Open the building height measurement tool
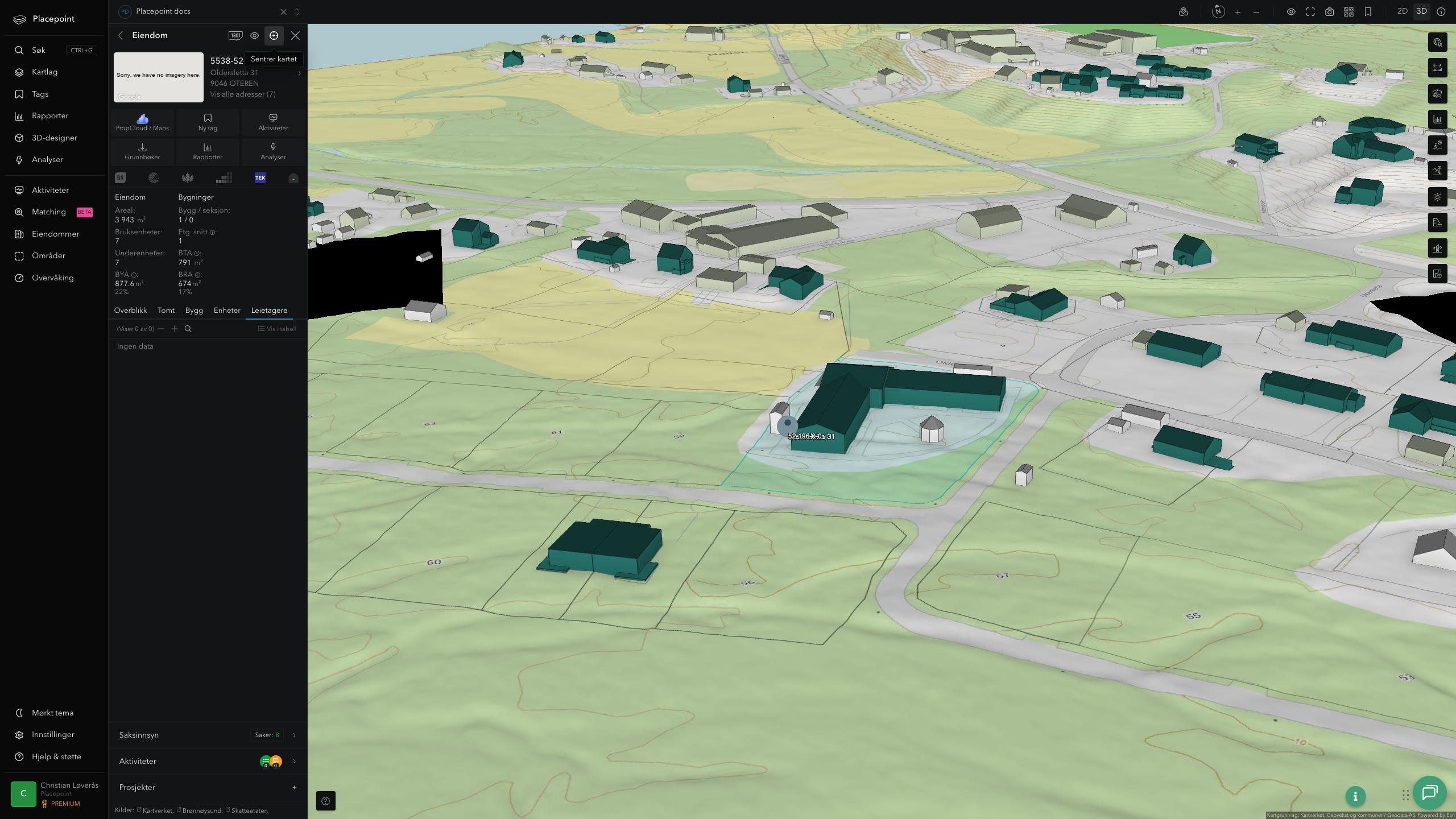Viewport: 1456px width, 819px height. [x=1437, y=222]
